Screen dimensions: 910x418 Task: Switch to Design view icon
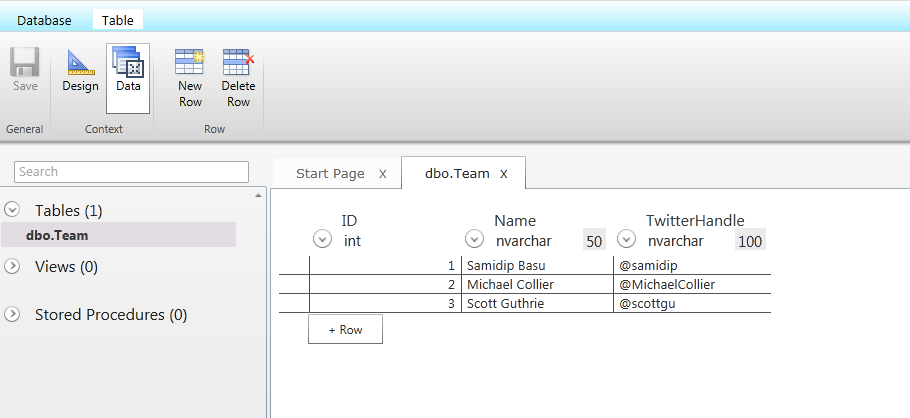pyautogui.click(x=80, y=63)
